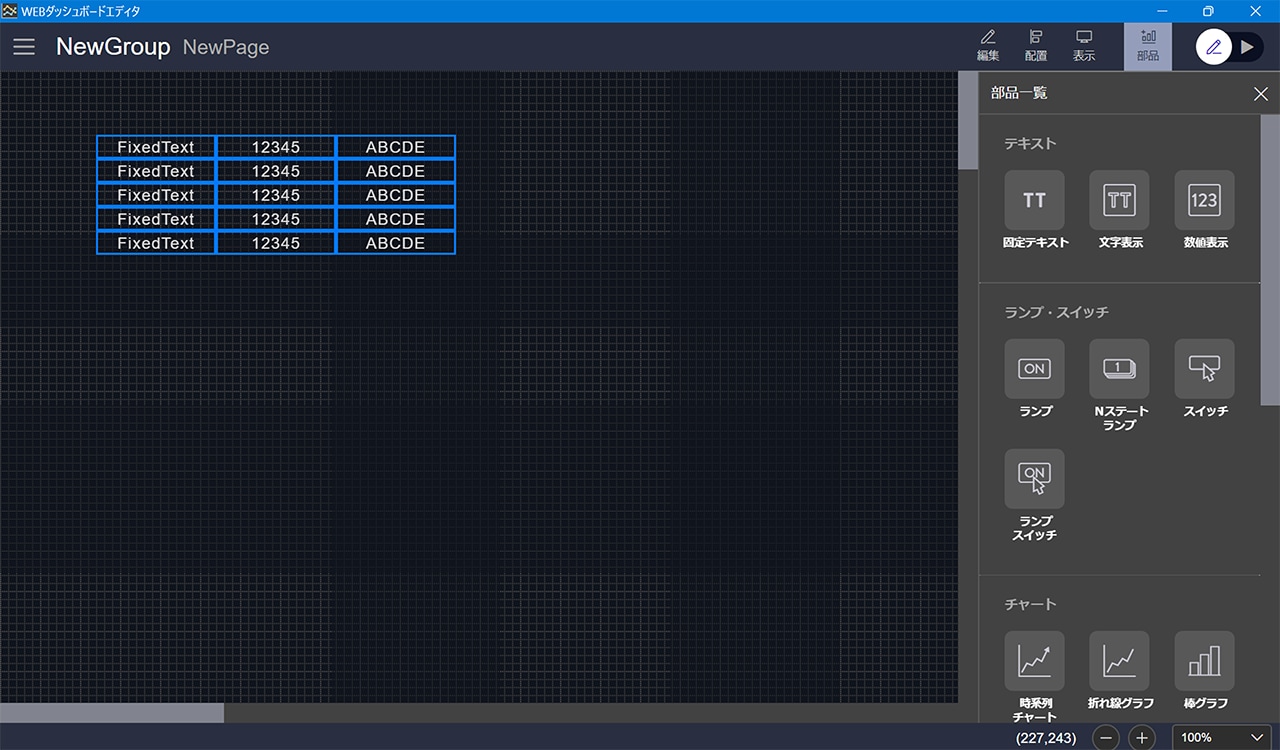Pick the ランプ part icon
Image resolution: width=1280 pixels, height=750 pixels.
pyautogui.click(x=1034, y=369)
